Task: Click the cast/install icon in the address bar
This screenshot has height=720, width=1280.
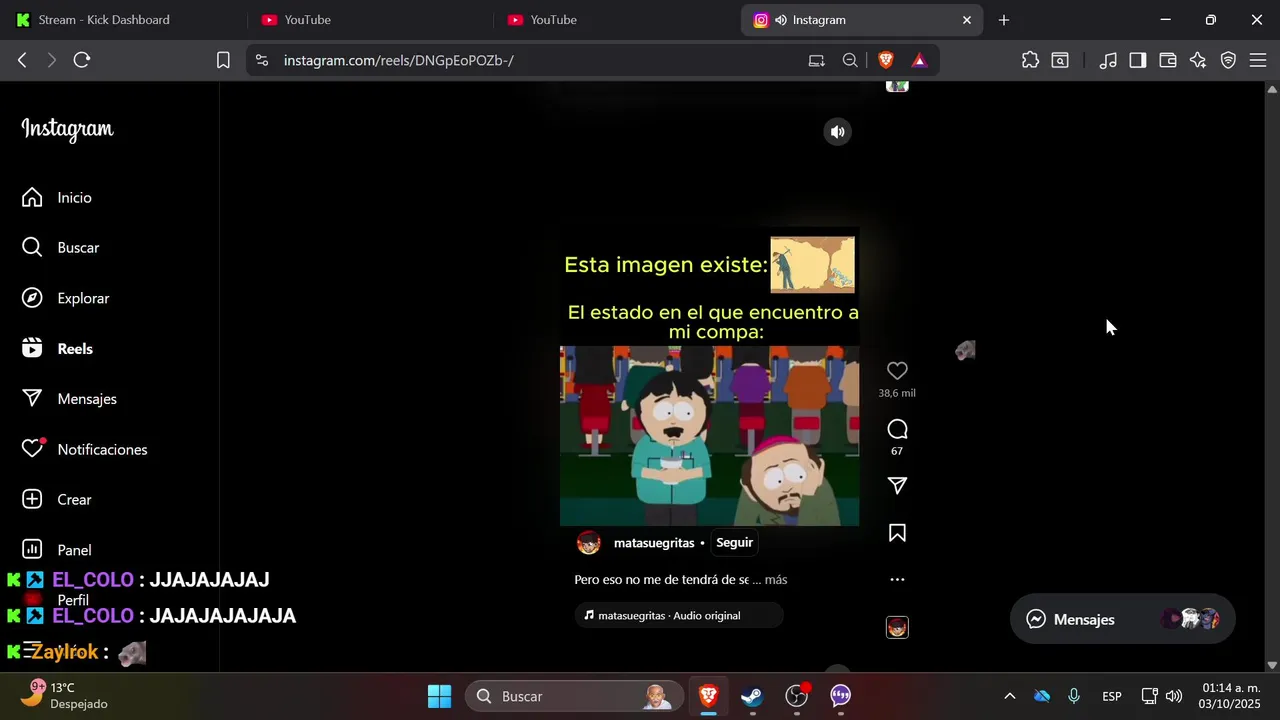Action: pyautogui.click(x=817, y=60)
